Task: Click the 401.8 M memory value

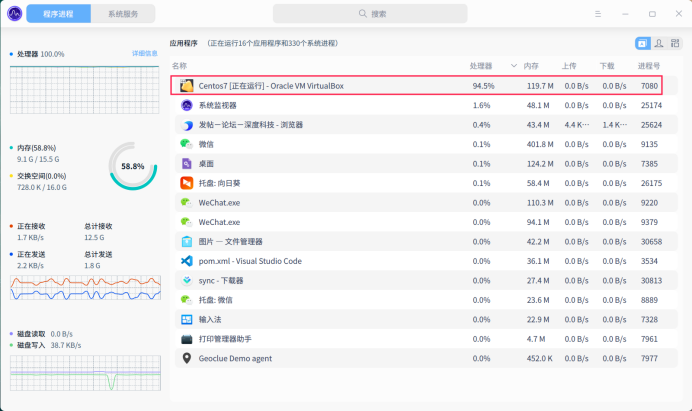Action: pyautogui.click(x=540, y=144)
